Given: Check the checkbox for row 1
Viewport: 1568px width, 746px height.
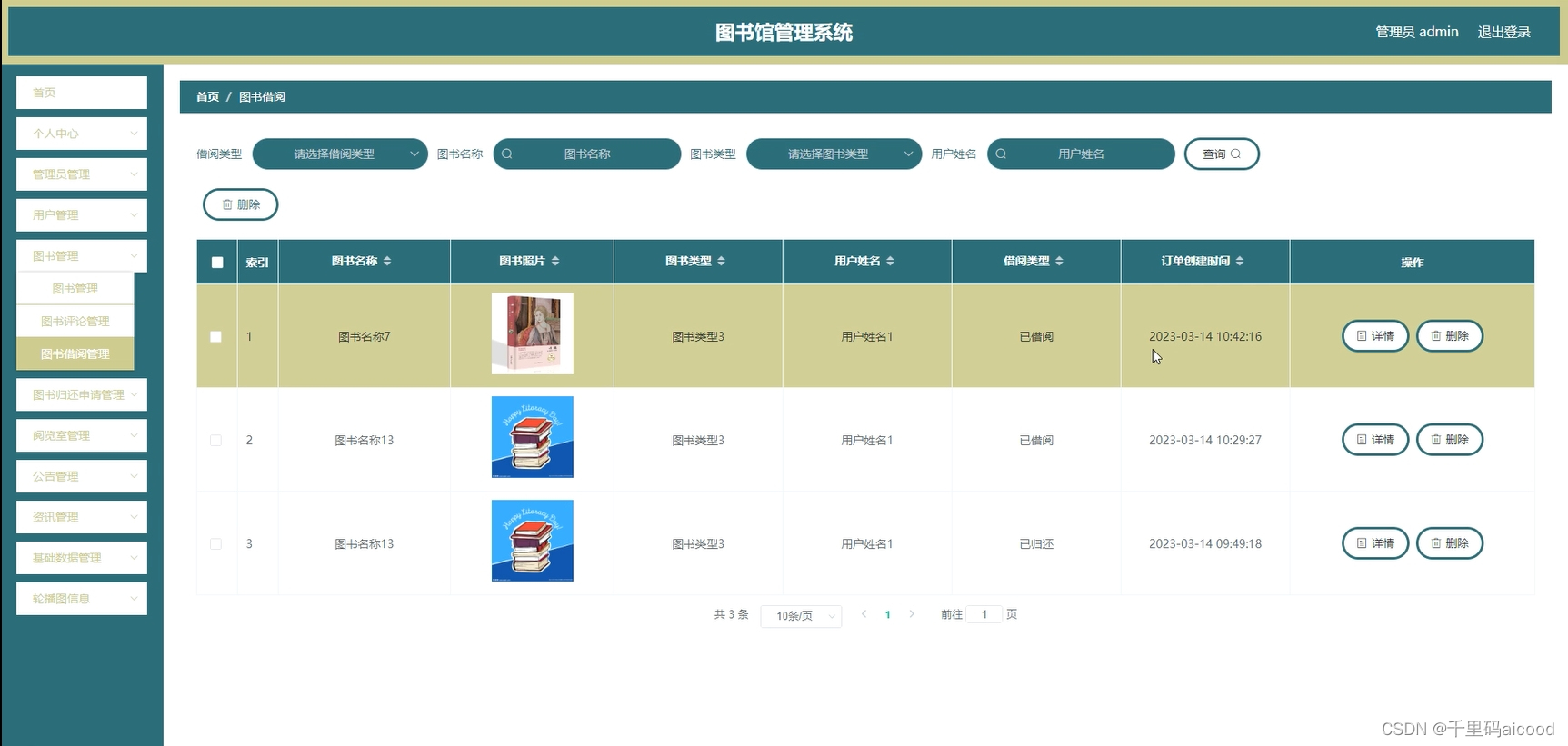Looking at the screenshot, I should (216, 337).
